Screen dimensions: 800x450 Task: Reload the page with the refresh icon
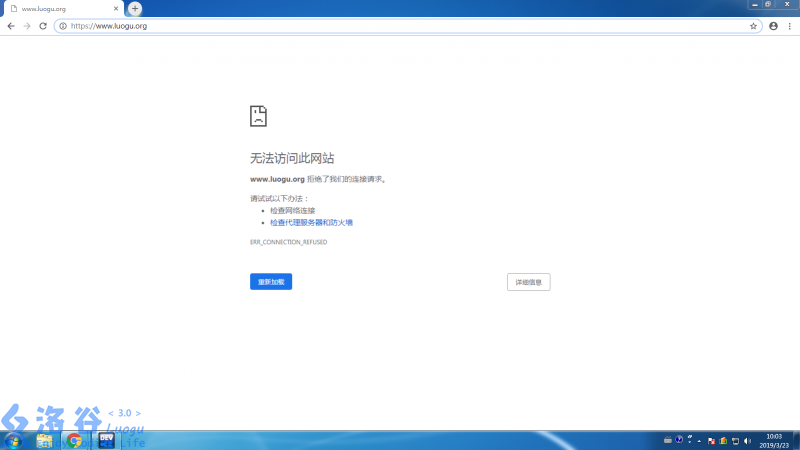(x=43, y=26)
